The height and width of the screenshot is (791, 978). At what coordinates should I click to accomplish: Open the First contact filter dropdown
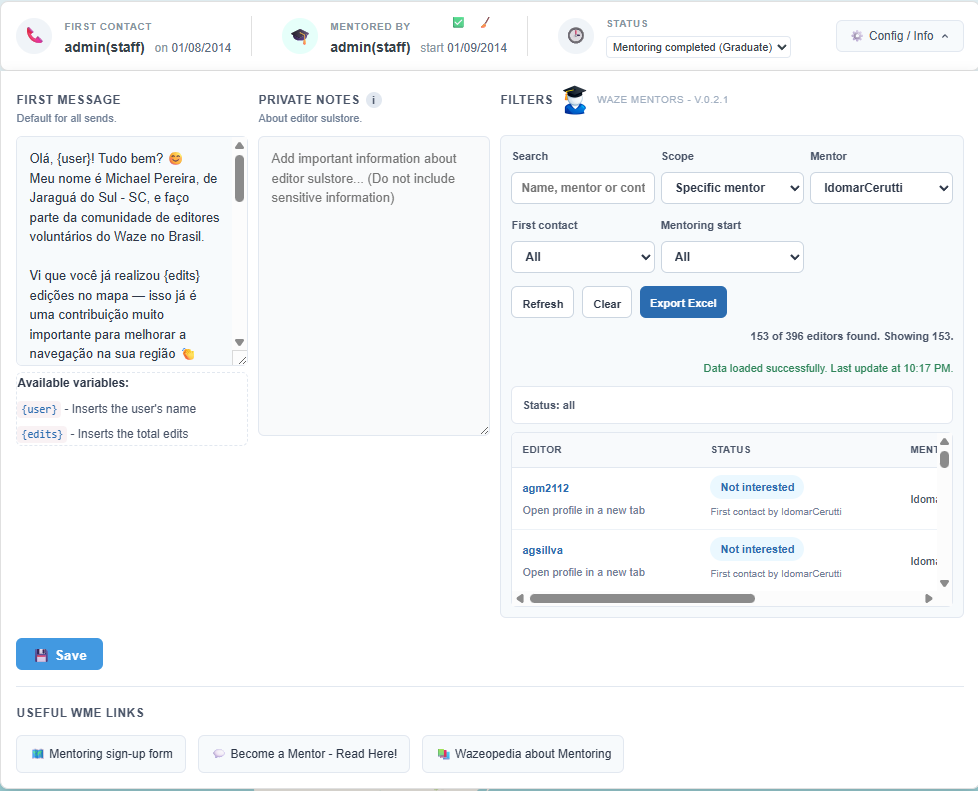[x=582, y=257]
